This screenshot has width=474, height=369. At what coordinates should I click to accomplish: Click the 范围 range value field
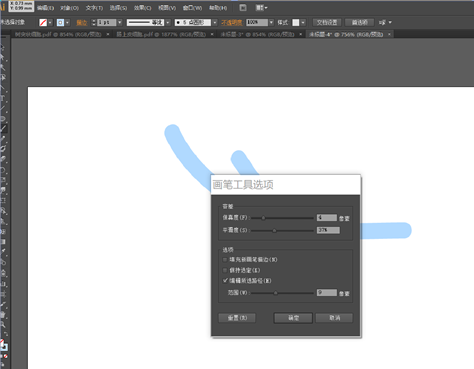[327, 293]
